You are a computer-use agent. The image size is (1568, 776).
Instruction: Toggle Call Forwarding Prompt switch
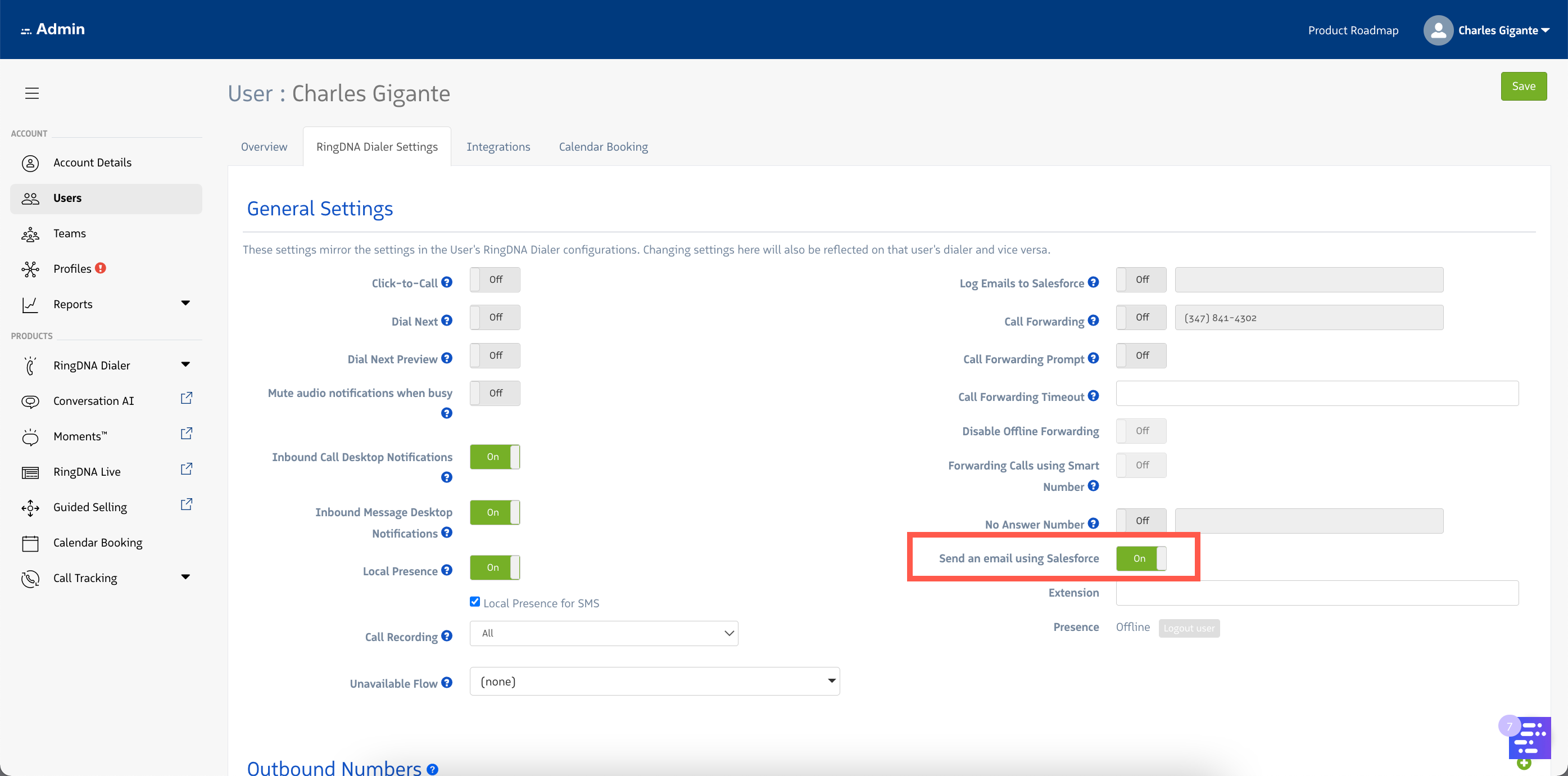point(1141,356)
